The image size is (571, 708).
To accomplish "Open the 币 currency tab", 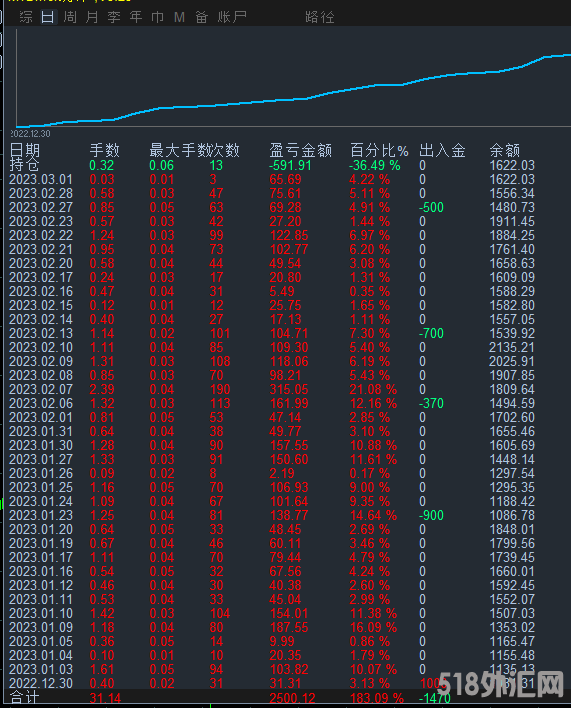I will point(158,17).
